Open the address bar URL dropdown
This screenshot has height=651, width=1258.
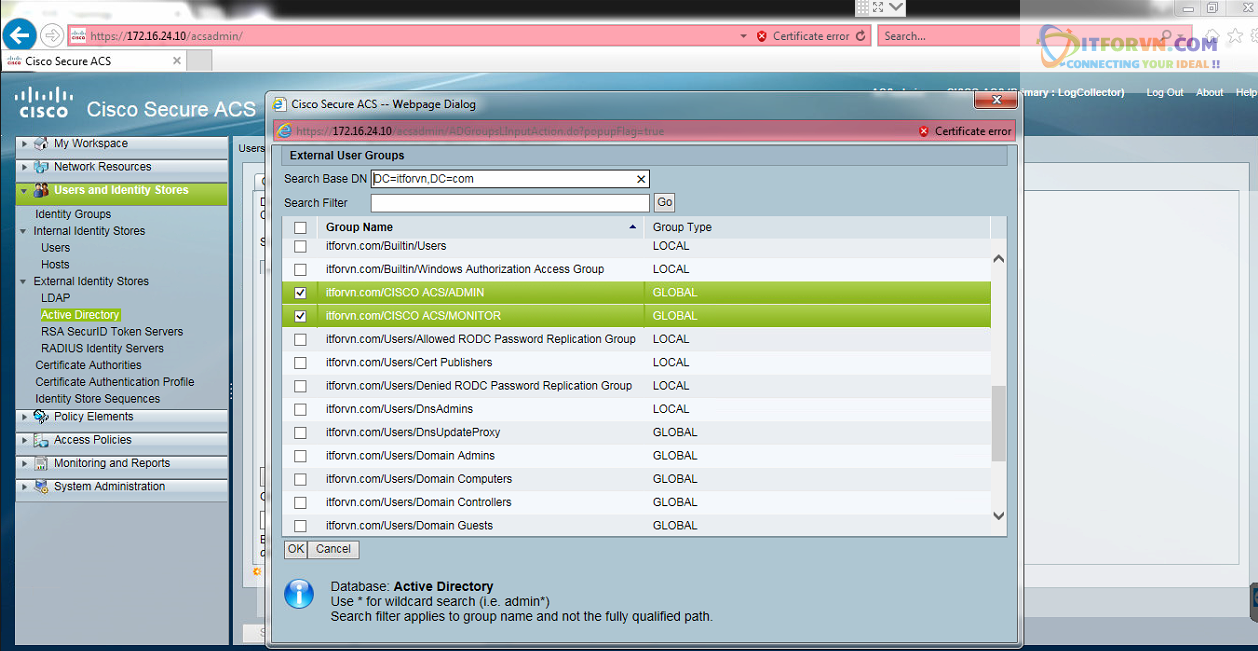click(x=743, y=36)
